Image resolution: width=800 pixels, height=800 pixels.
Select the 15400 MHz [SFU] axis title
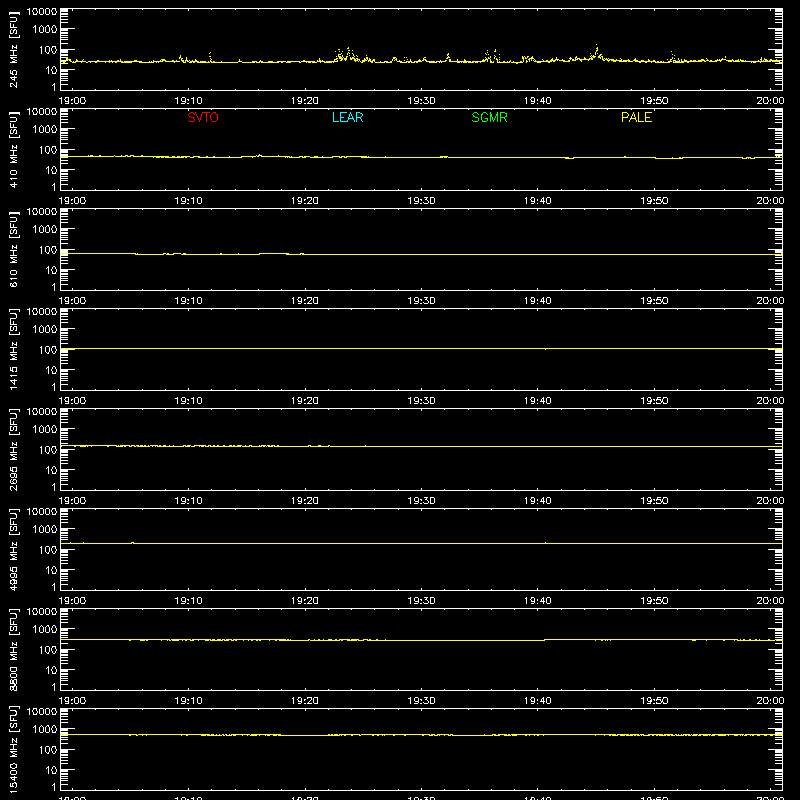(14, 749)
